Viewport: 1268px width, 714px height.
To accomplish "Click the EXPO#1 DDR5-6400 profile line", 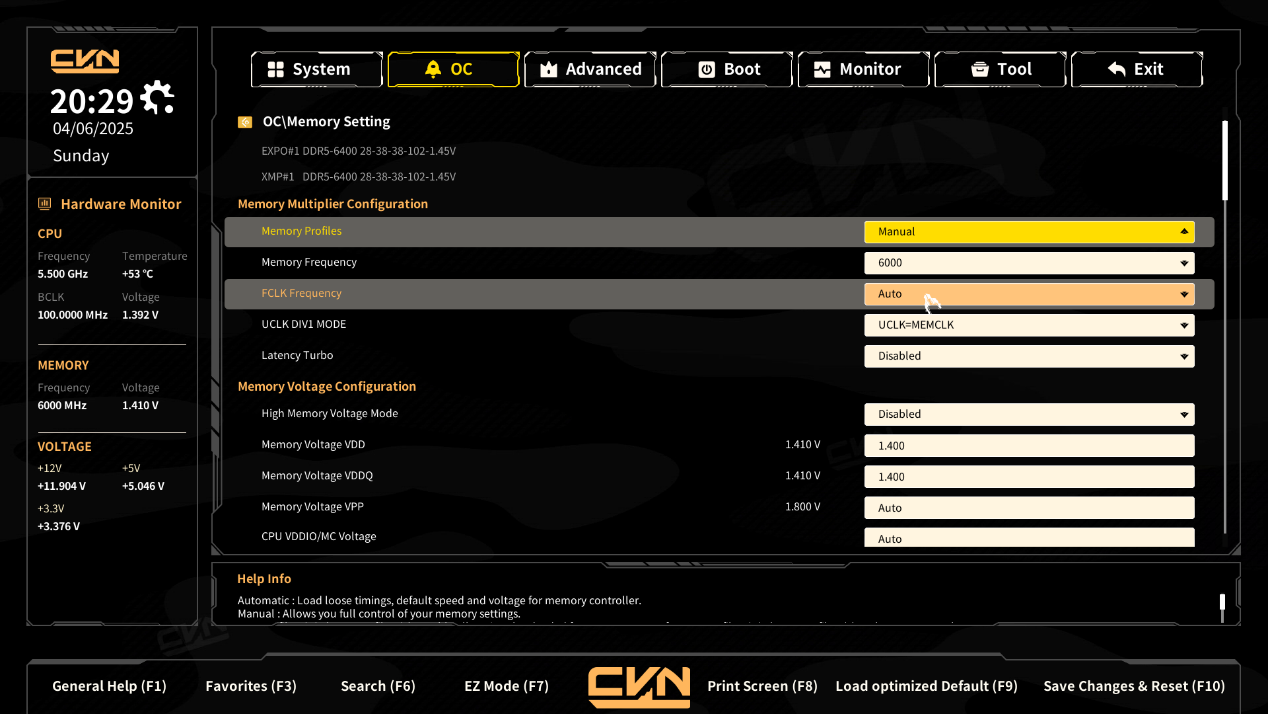I will pyautogui.click(x=358, y=151).
